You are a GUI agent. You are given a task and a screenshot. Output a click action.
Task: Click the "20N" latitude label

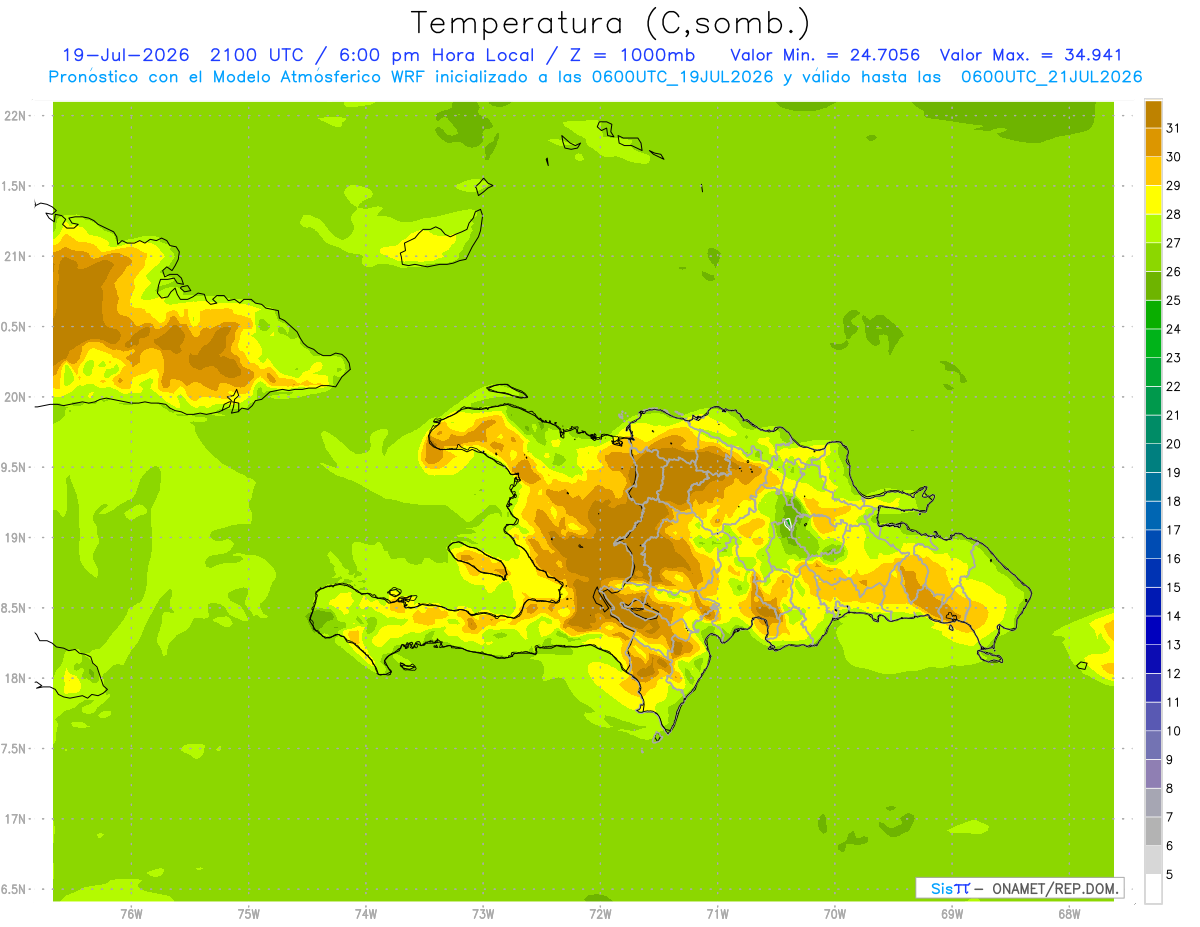pyautogui.click(x=15, y=397)
